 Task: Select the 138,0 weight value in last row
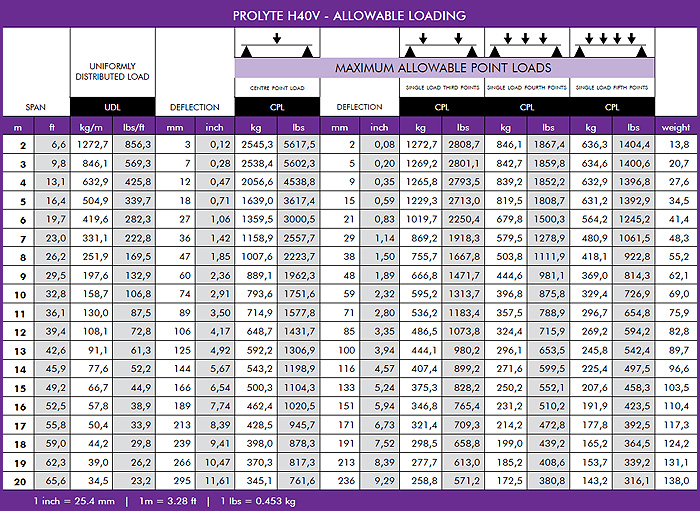pyautogui.click(x=676, y=481)
